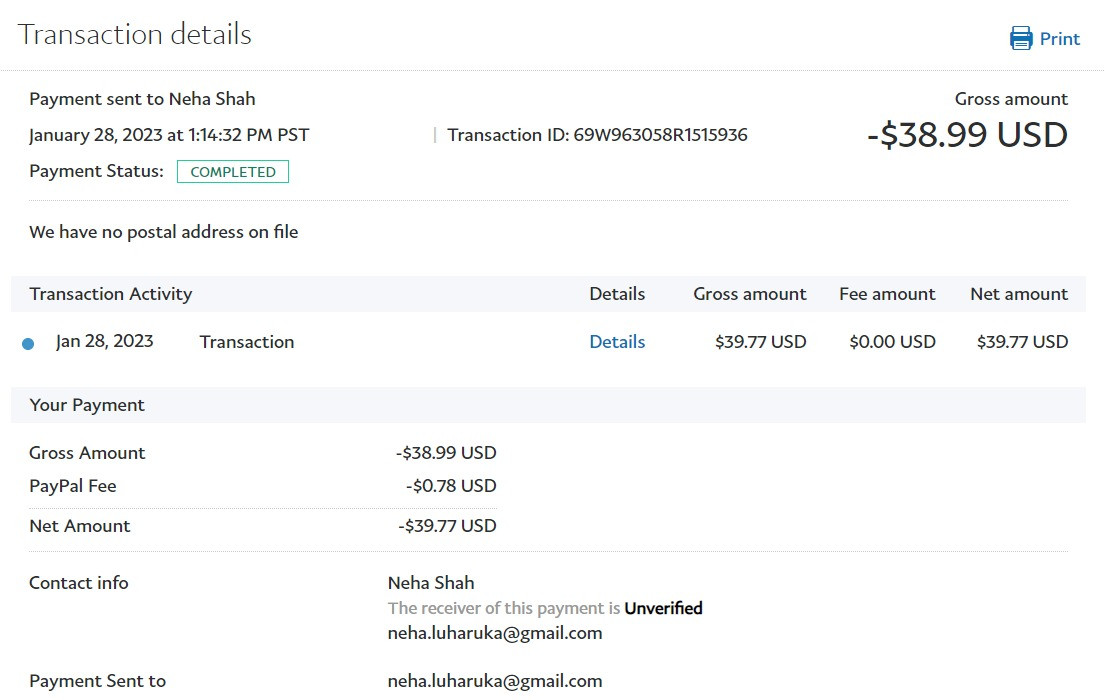Screen dimensions: 1104x700
Task: Click the Net amount column header
Action: tap(1019, 294)
